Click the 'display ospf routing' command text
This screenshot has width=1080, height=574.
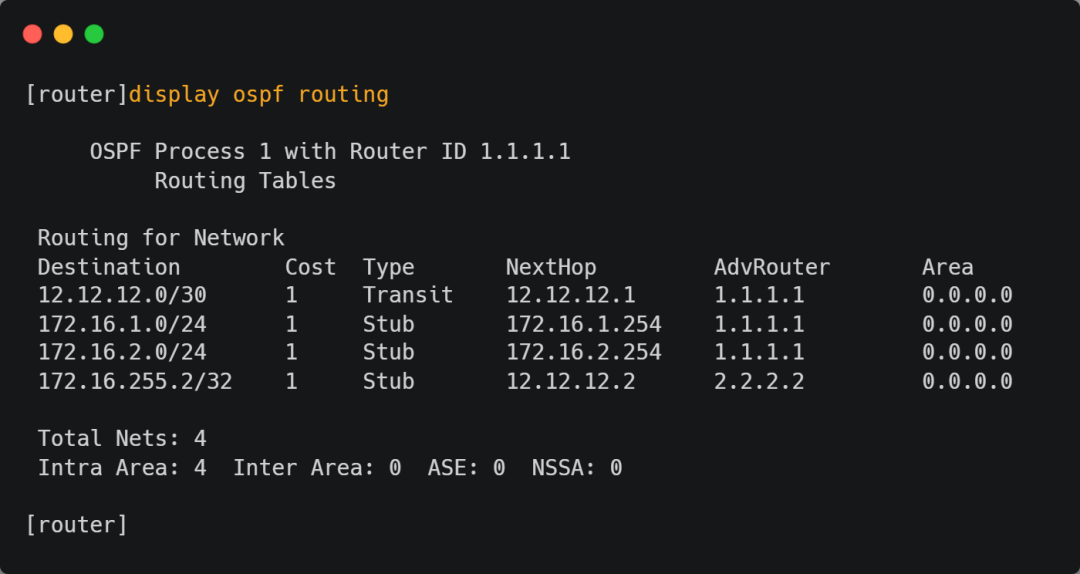(x=258, y=95)
